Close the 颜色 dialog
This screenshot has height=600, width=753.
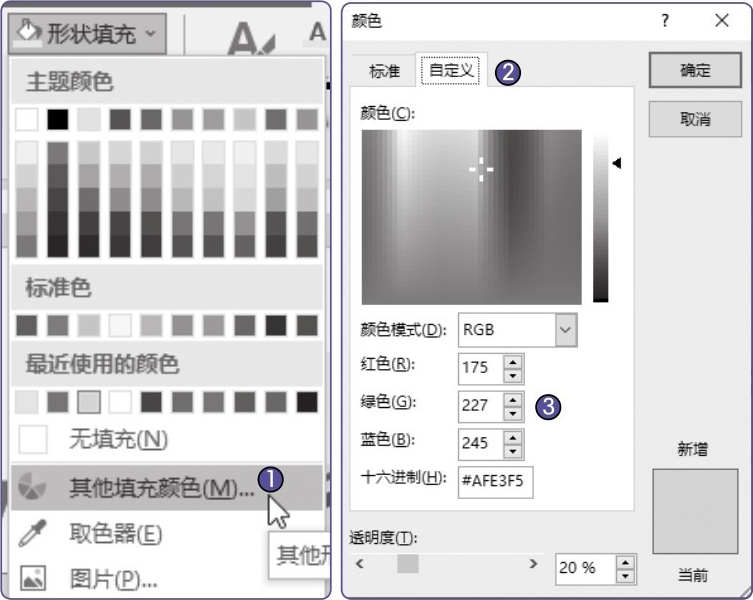[722, 21]
